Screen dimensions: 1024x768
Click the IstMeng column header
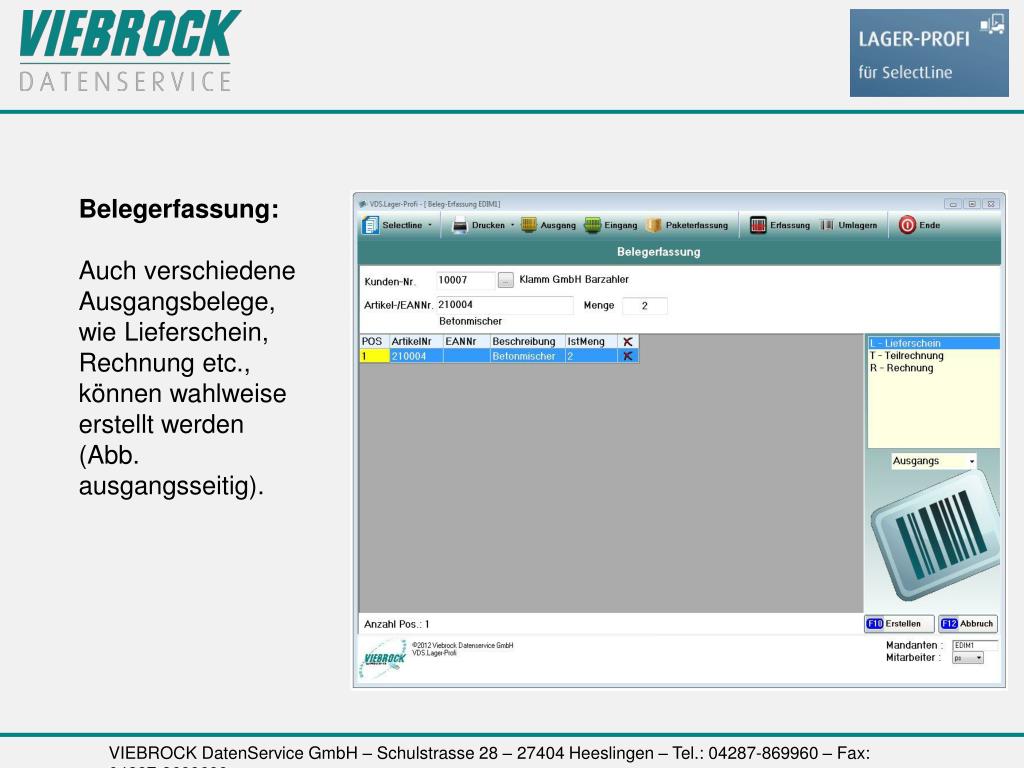point(591,342)
